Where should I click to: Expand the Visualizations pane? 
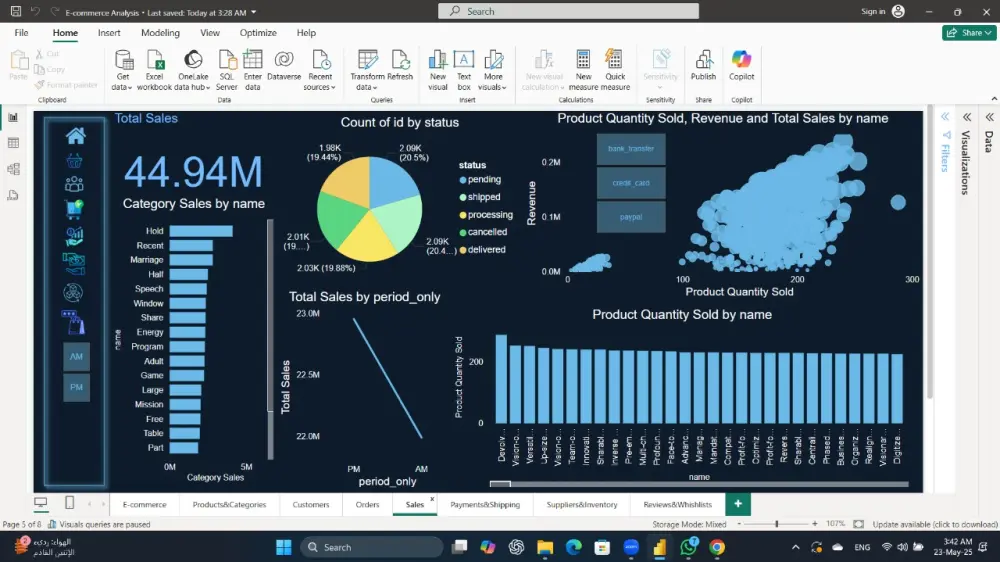coord(967,117)
